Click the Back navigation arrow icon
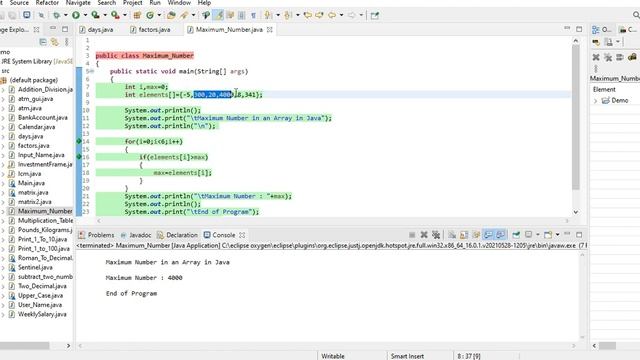 click(x=332, y=16)
